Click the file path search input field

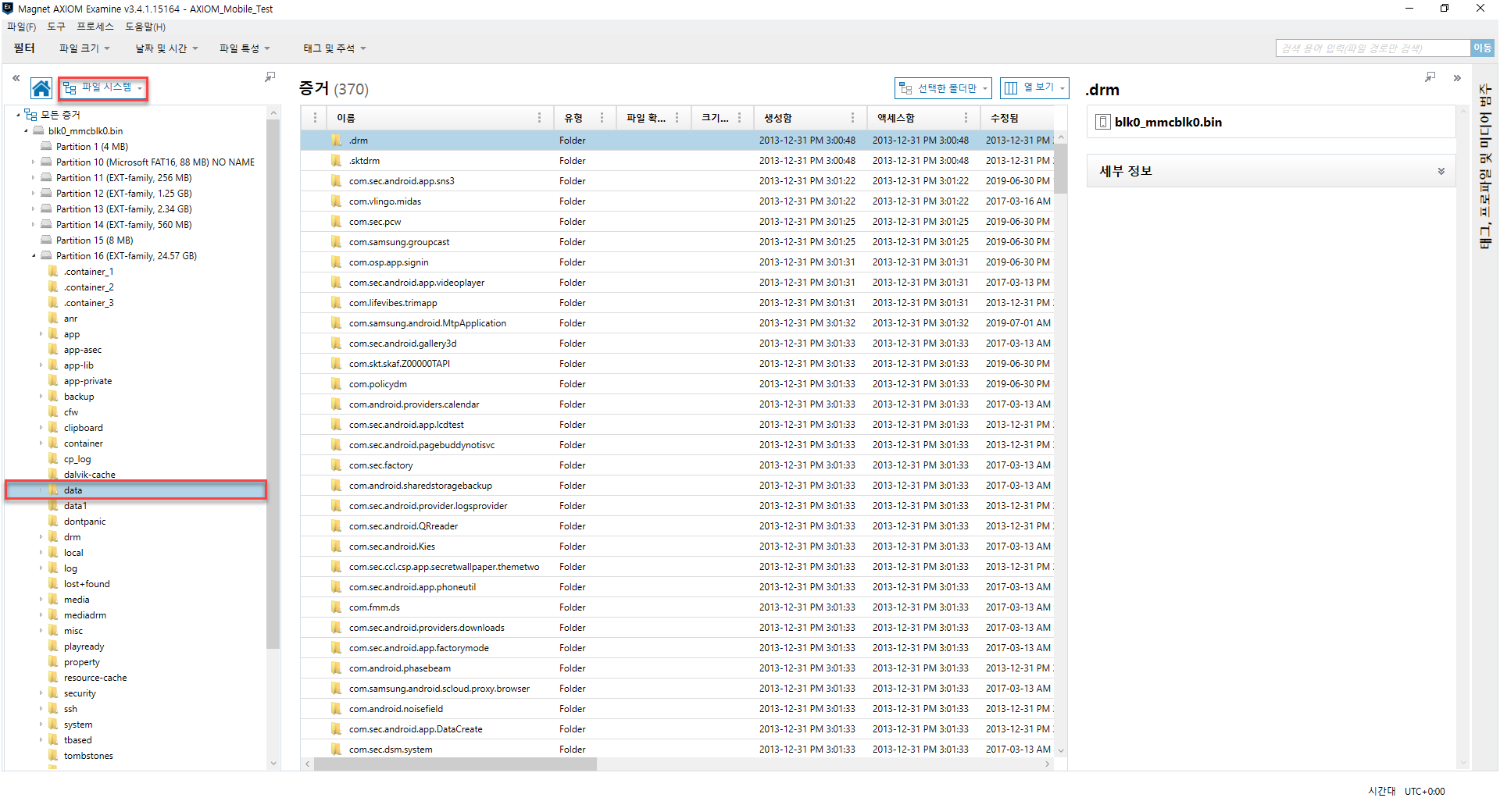pyautogui.click(x=1373, y=48)
